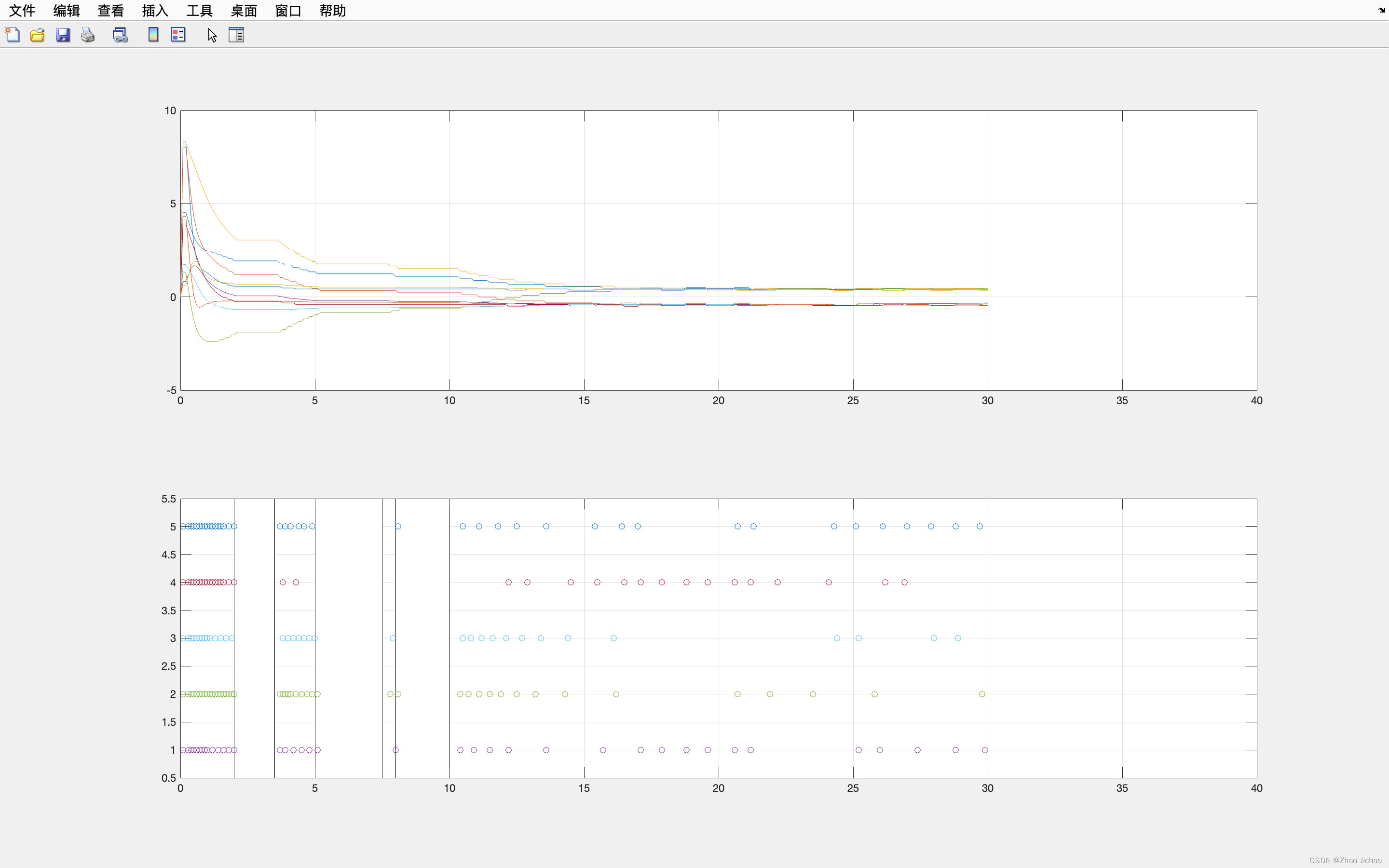Save the figure with floppy icon
This screenshot has height=868, width=1389.
tap(63, 35)
